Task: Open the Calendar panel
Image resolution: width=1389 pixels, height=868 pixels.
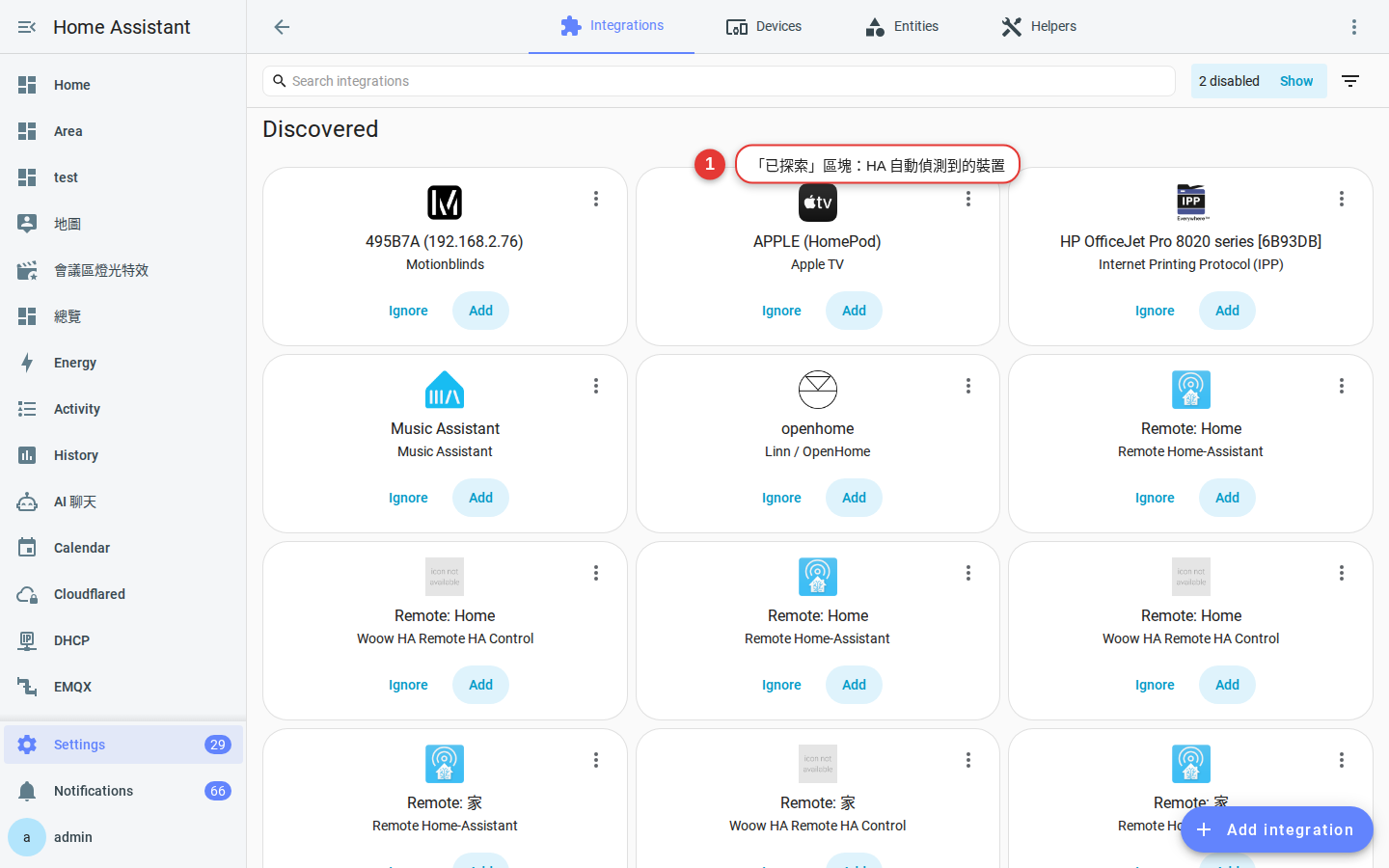Action: click(123, 548)
